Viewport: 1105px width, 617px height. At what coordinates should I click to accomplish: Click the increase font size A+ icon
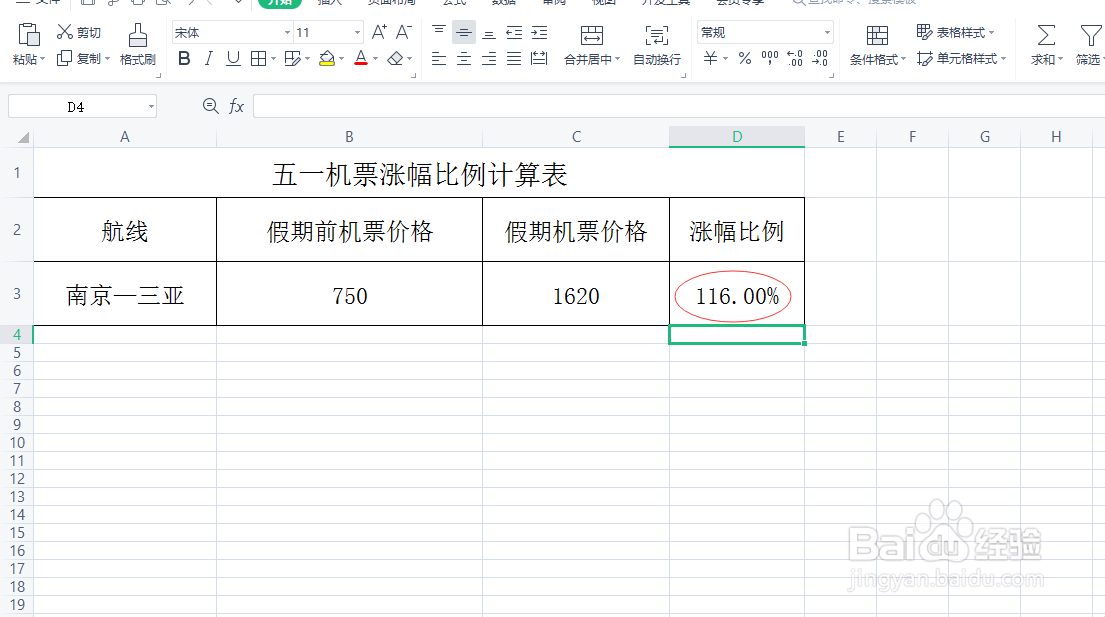tap(378, 31)
